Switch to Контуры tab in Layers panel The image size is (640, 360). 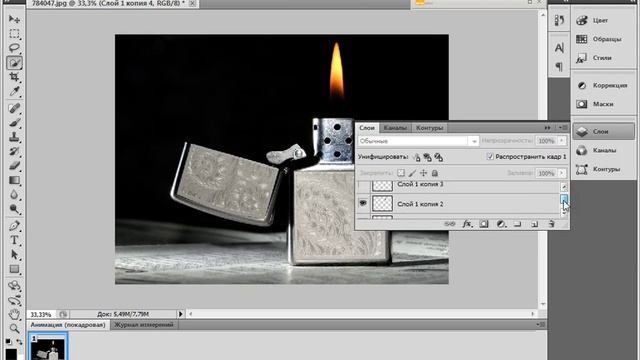[429, 128]
